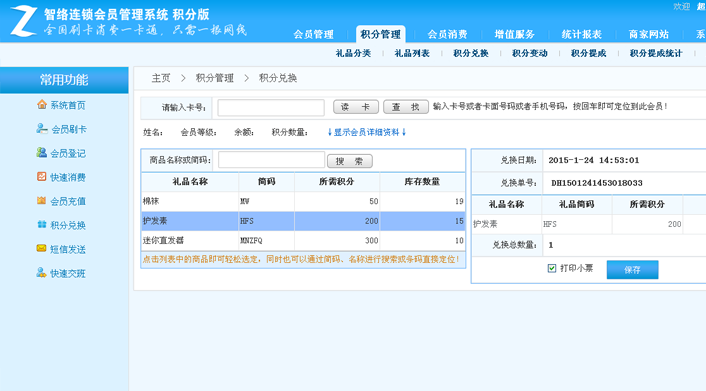This screenshot has height=391, width=706.
Task: Open the 礼品分类 submenu
Action: [x=353, y=53]
